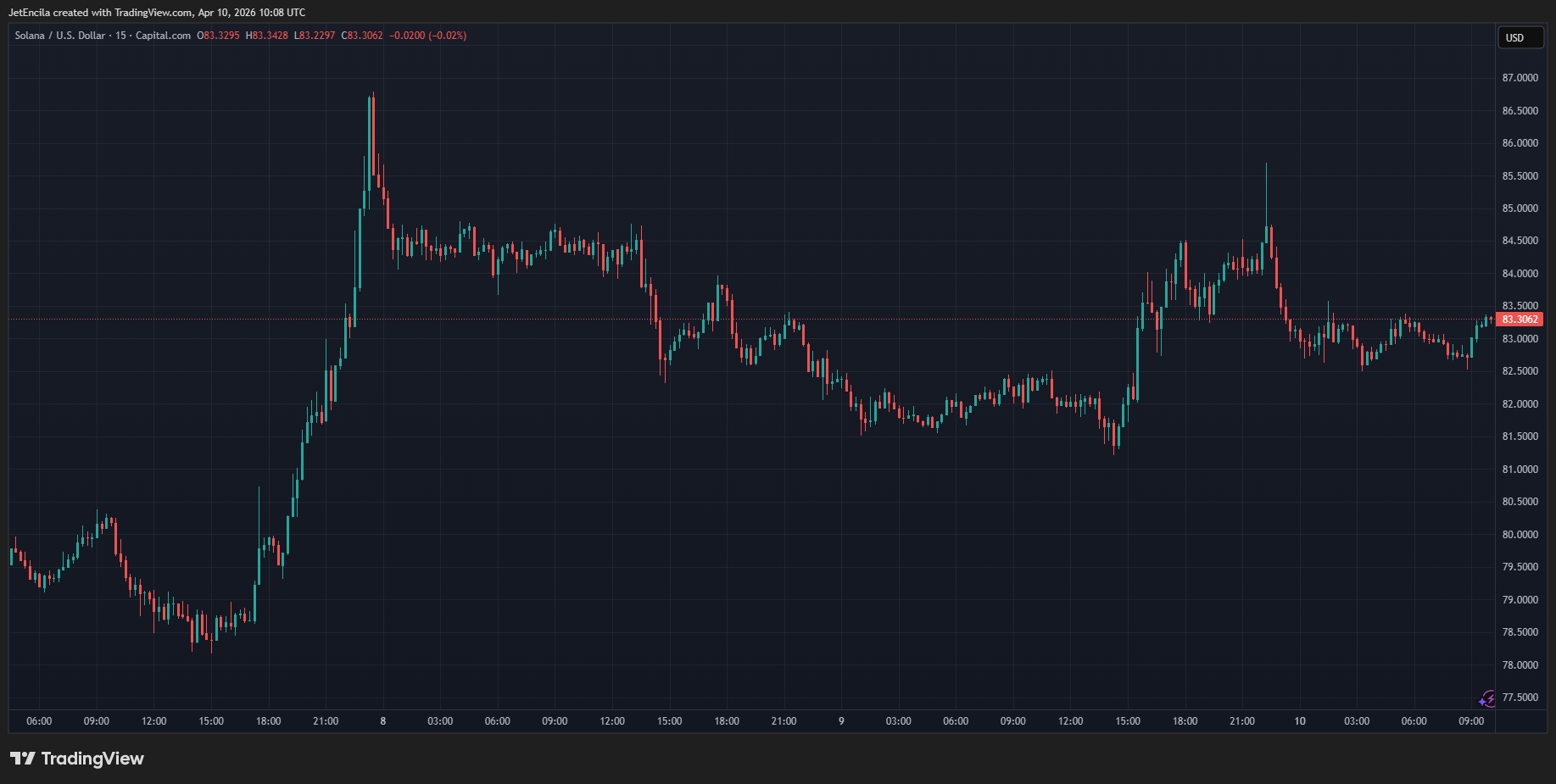Click the Capital.com data source label
This screenshot has height=784, width=1556.
163,36
